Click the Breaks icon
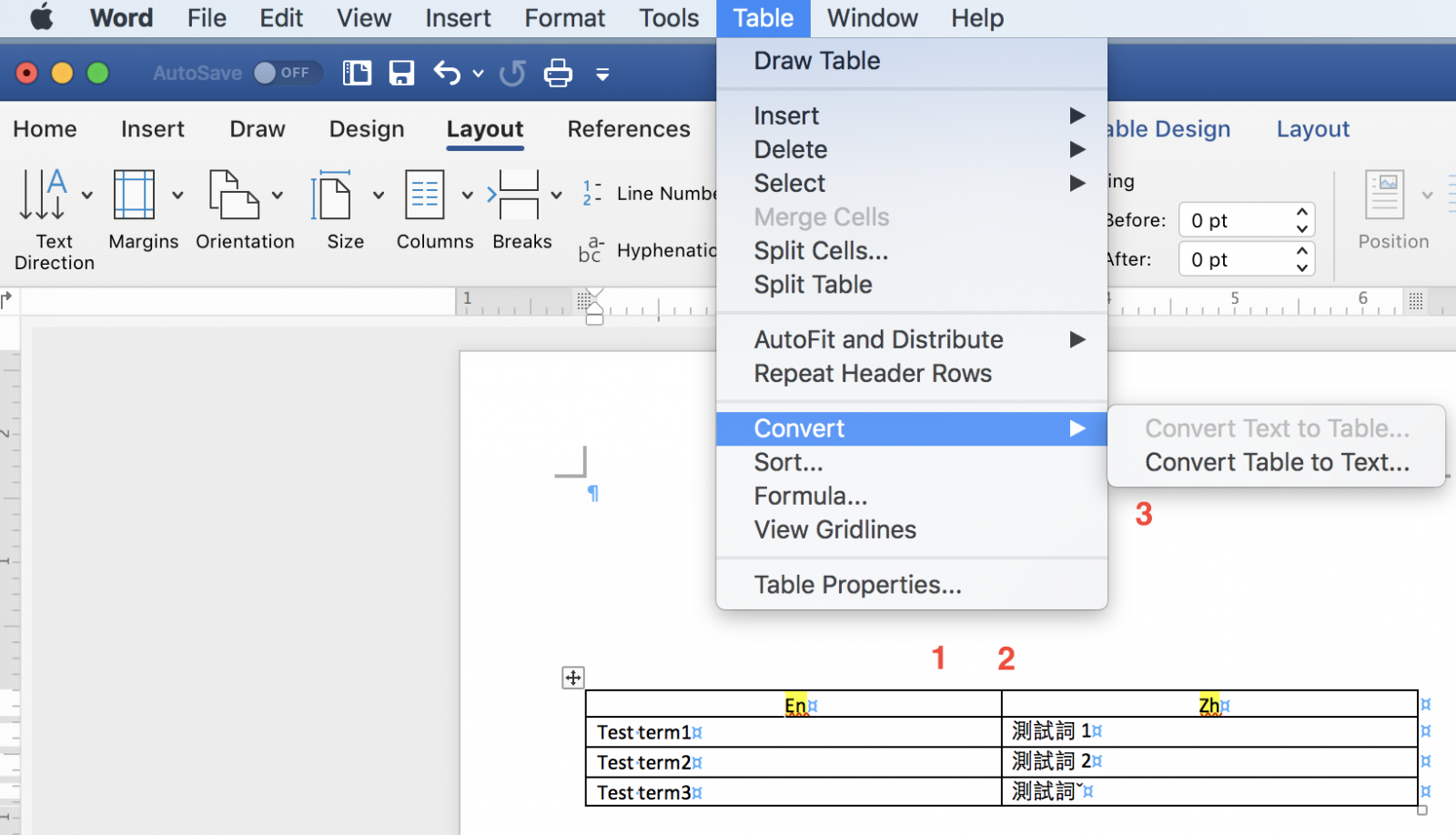Screen dimensions: 1456x835 coord(518,195)
